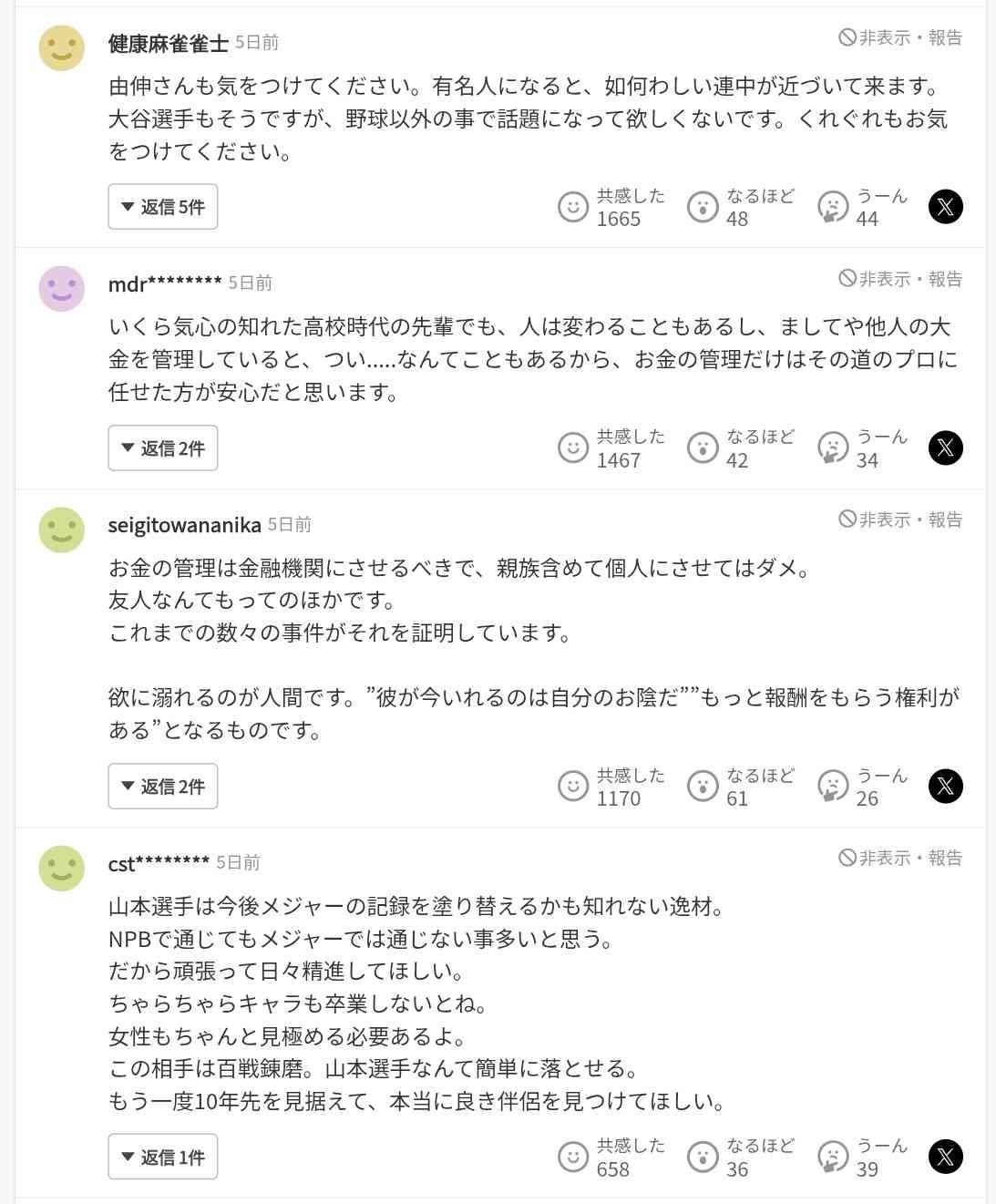Open seigitowananika's green avatar
Viewport: 996px width, 1204px height.
pos(62,530)
